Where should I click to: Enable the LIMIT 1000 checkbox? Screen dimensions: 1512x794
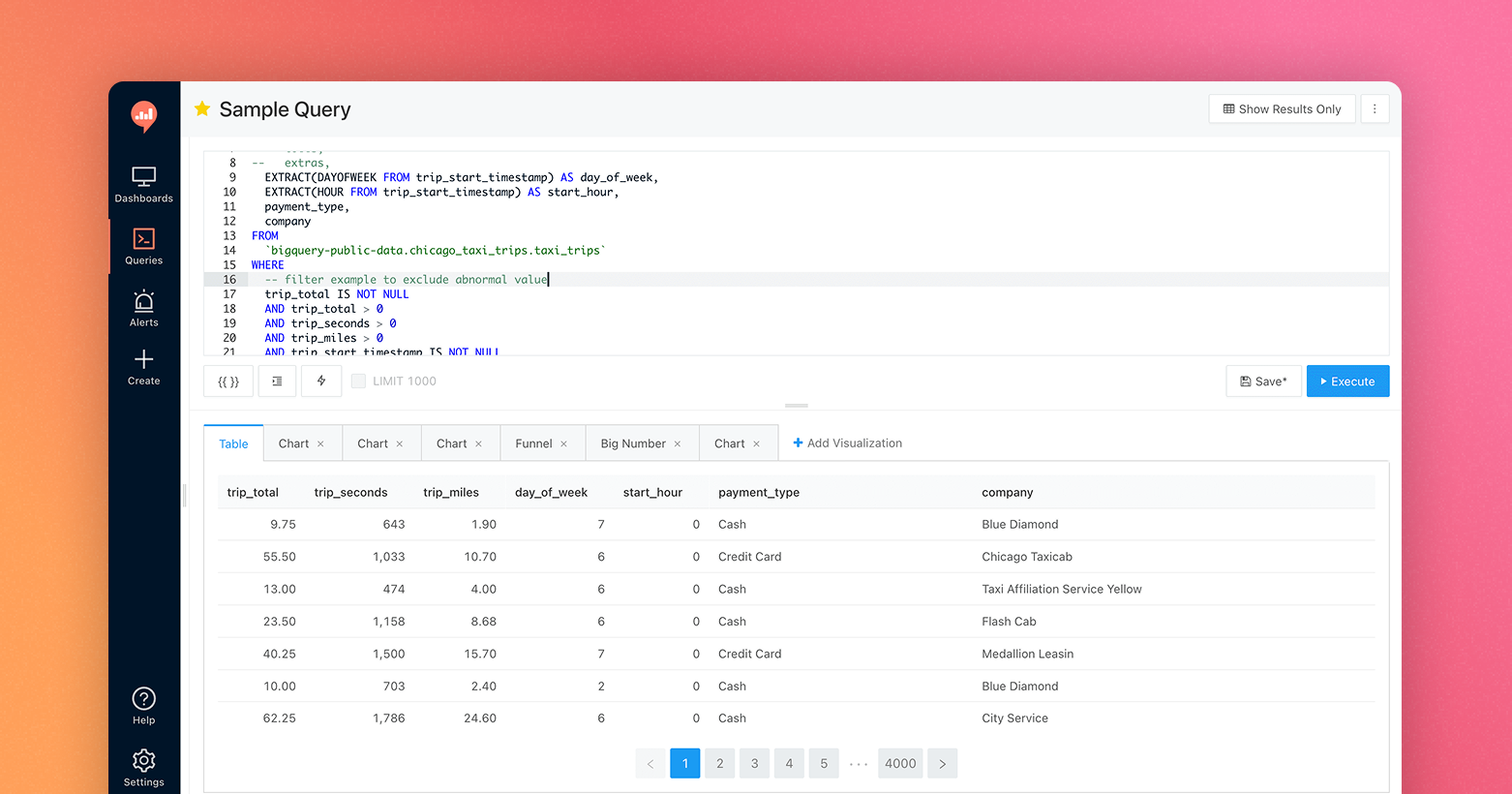pyautogui.click(x=359, y=381)
